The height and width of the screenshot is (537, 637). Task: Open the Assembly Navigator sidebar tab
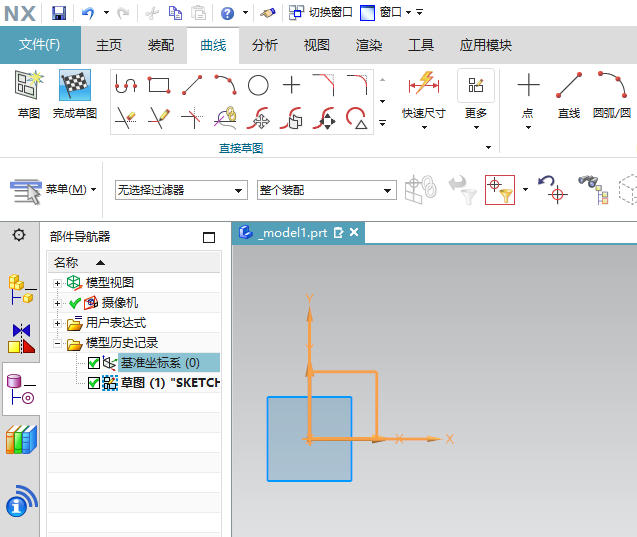coord(22,289)
